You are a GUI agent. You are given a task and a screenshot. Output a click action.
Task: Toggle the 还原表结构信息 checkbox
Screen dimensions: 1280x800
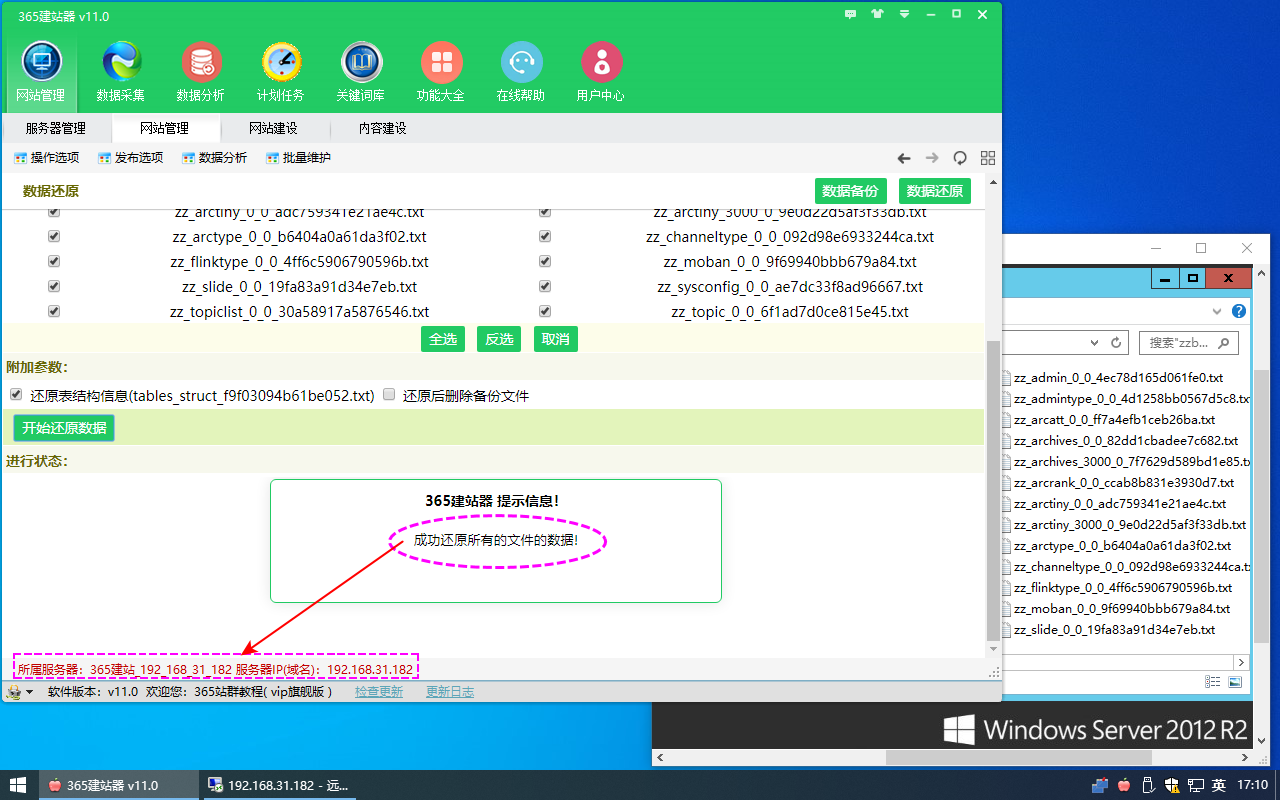pyautogui.click(x=16, y=395)
